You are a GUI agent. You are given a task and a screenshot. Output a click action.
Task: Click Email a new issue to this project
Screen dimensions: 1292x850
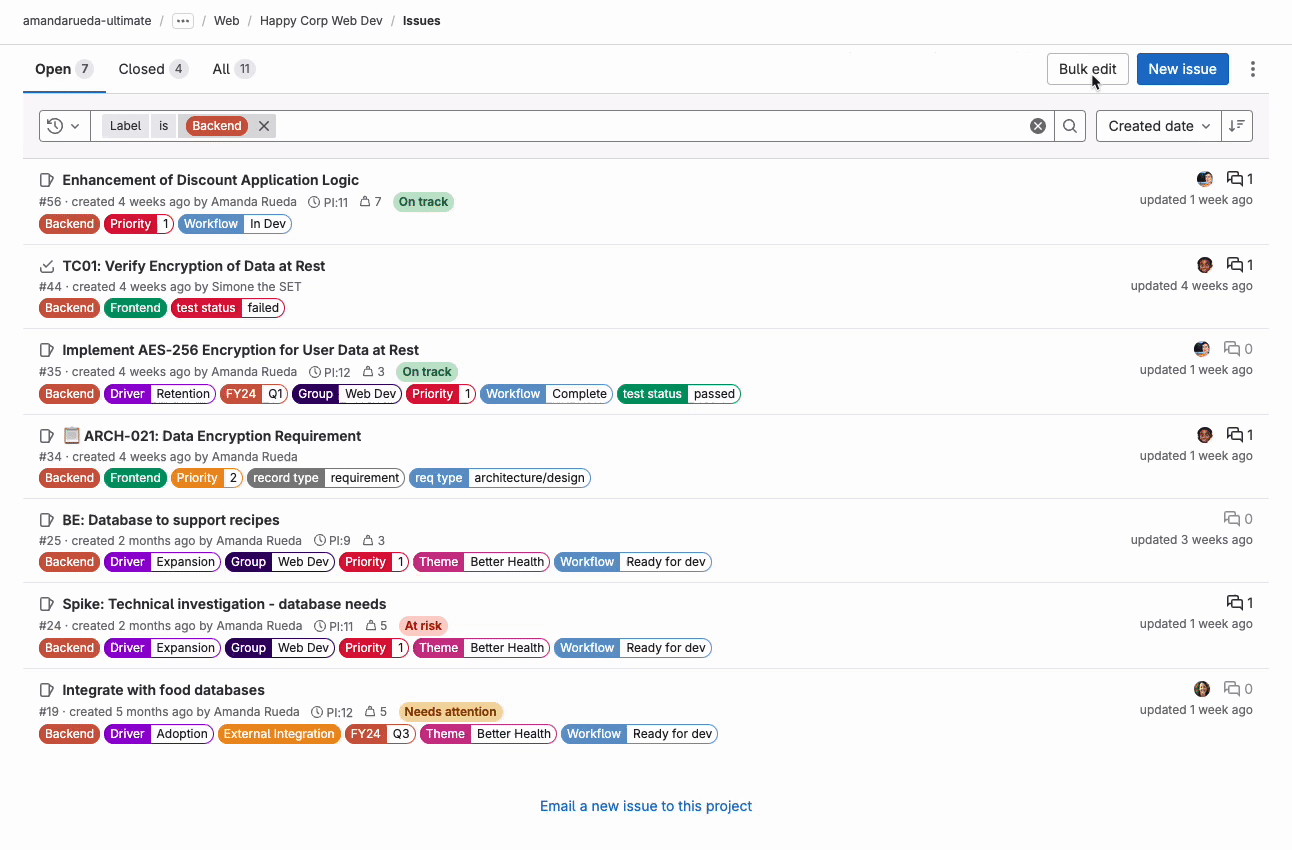tap(645, 805)
